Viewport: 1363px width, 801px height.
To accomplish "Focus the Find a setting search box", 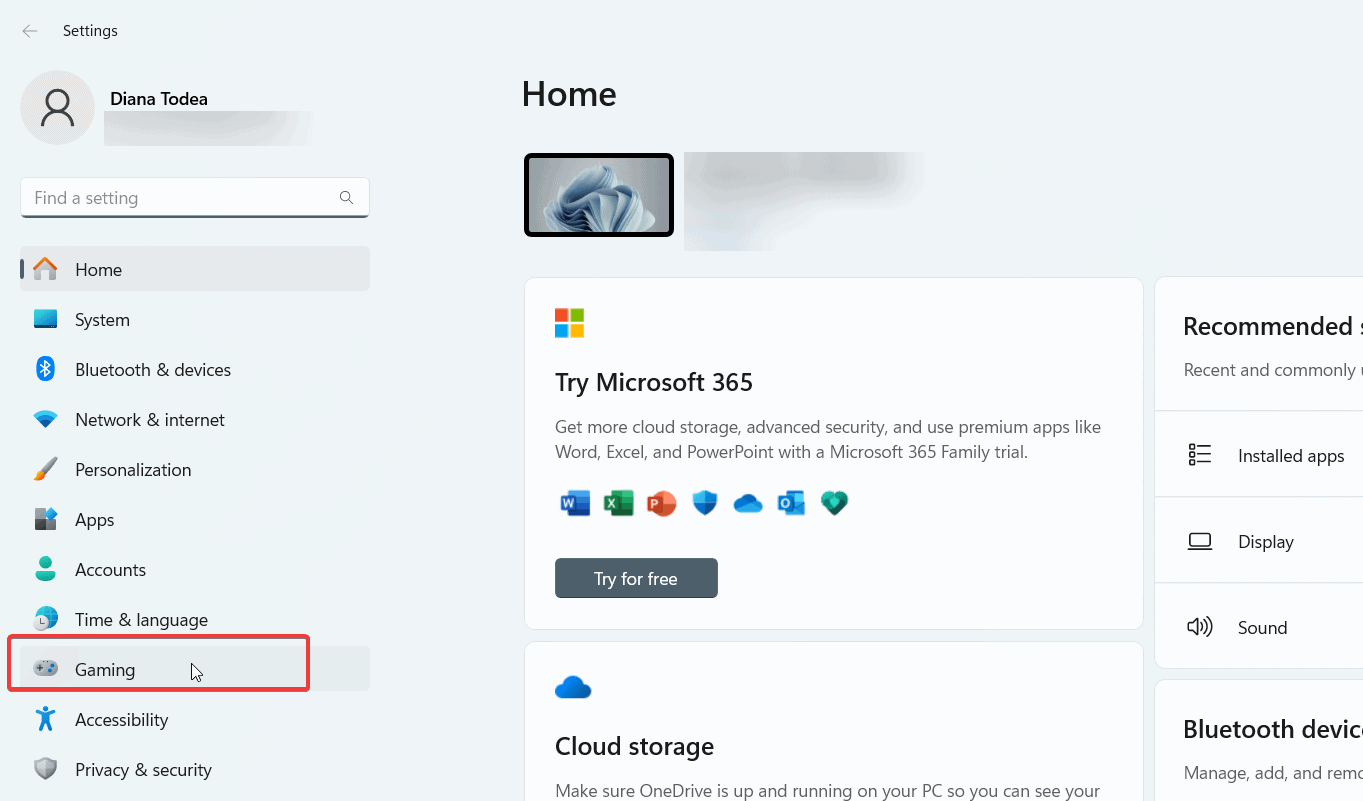I will tap(180, 198).
